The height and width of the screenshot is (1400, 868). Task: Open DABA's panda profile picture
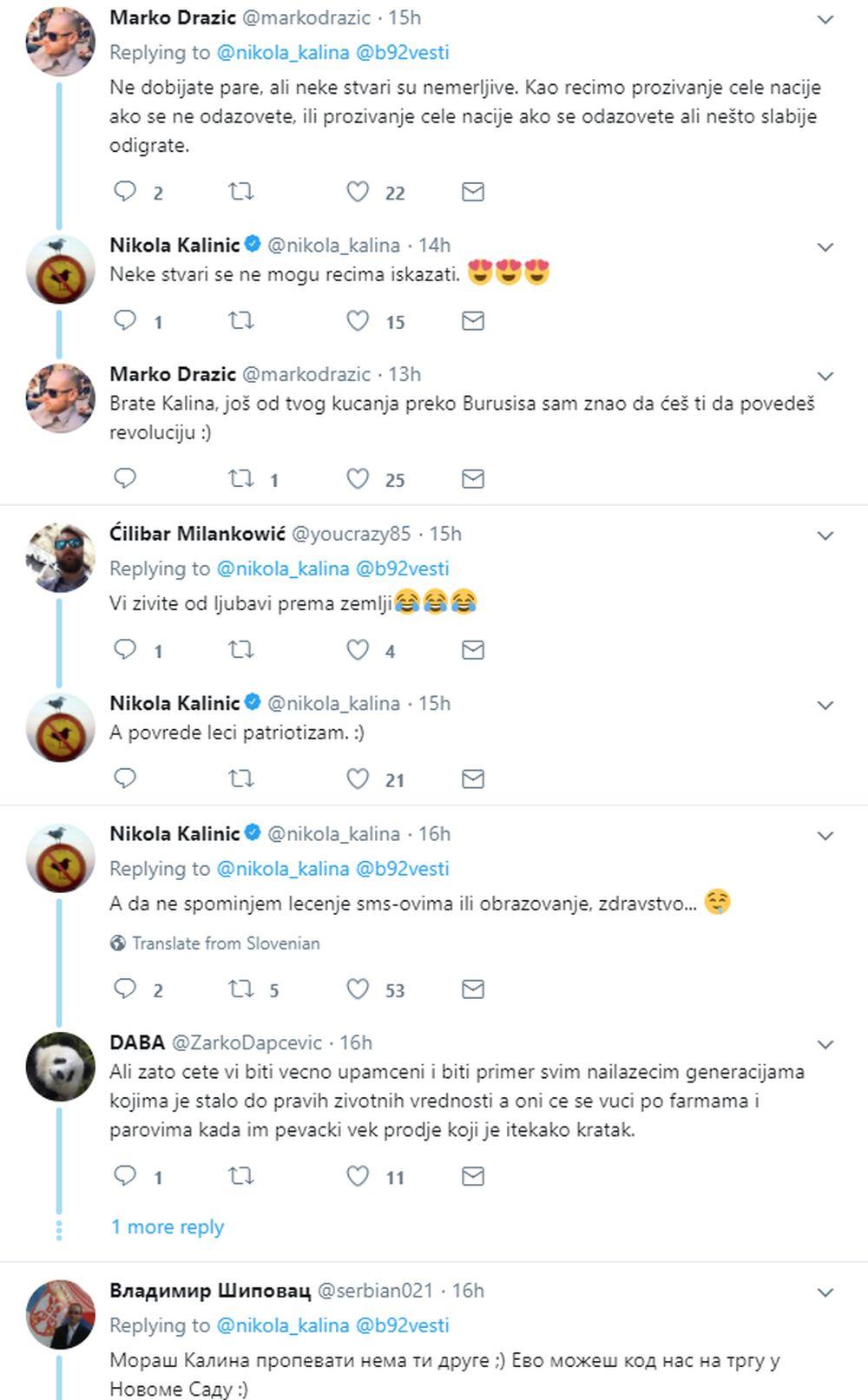point(60,1067)
